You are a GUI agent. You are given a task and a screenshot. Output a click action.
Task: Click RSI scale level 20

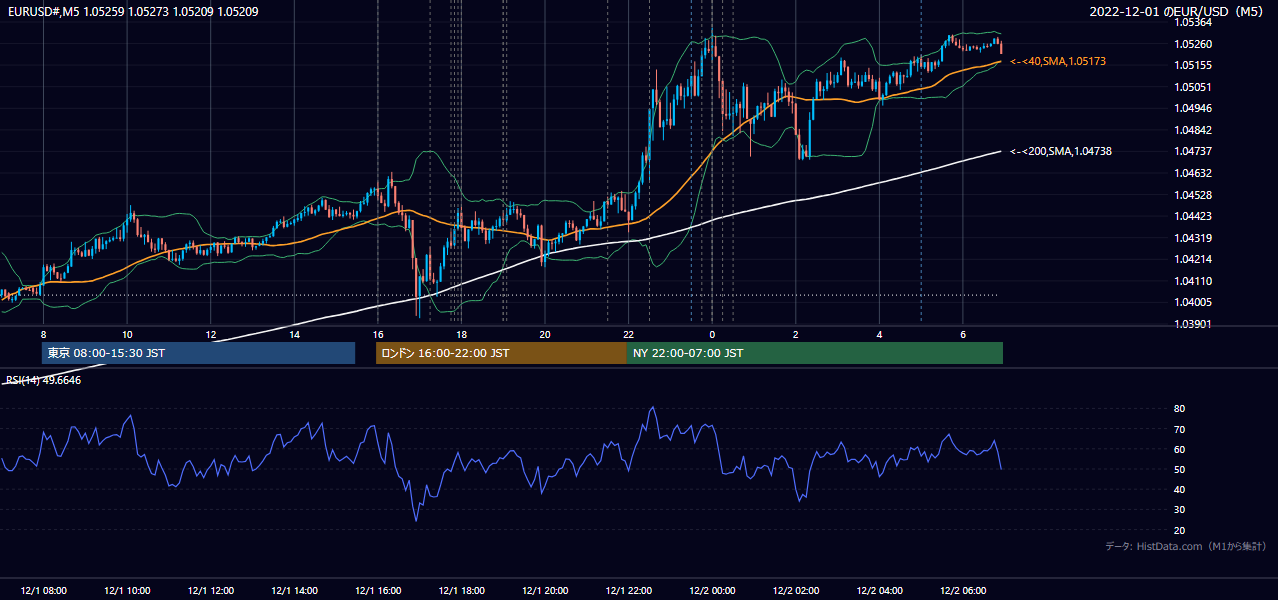click(1179, 530)
